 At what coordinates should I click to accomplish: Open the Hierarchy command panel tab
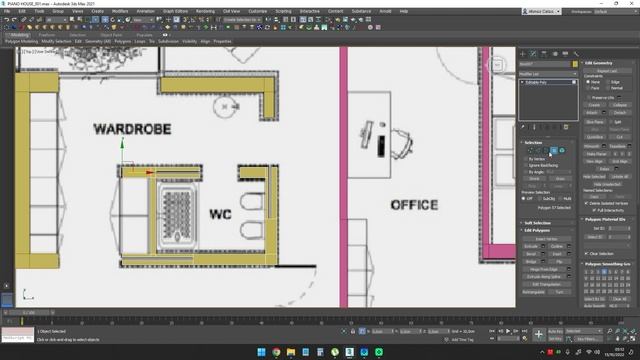click(544, 54)
